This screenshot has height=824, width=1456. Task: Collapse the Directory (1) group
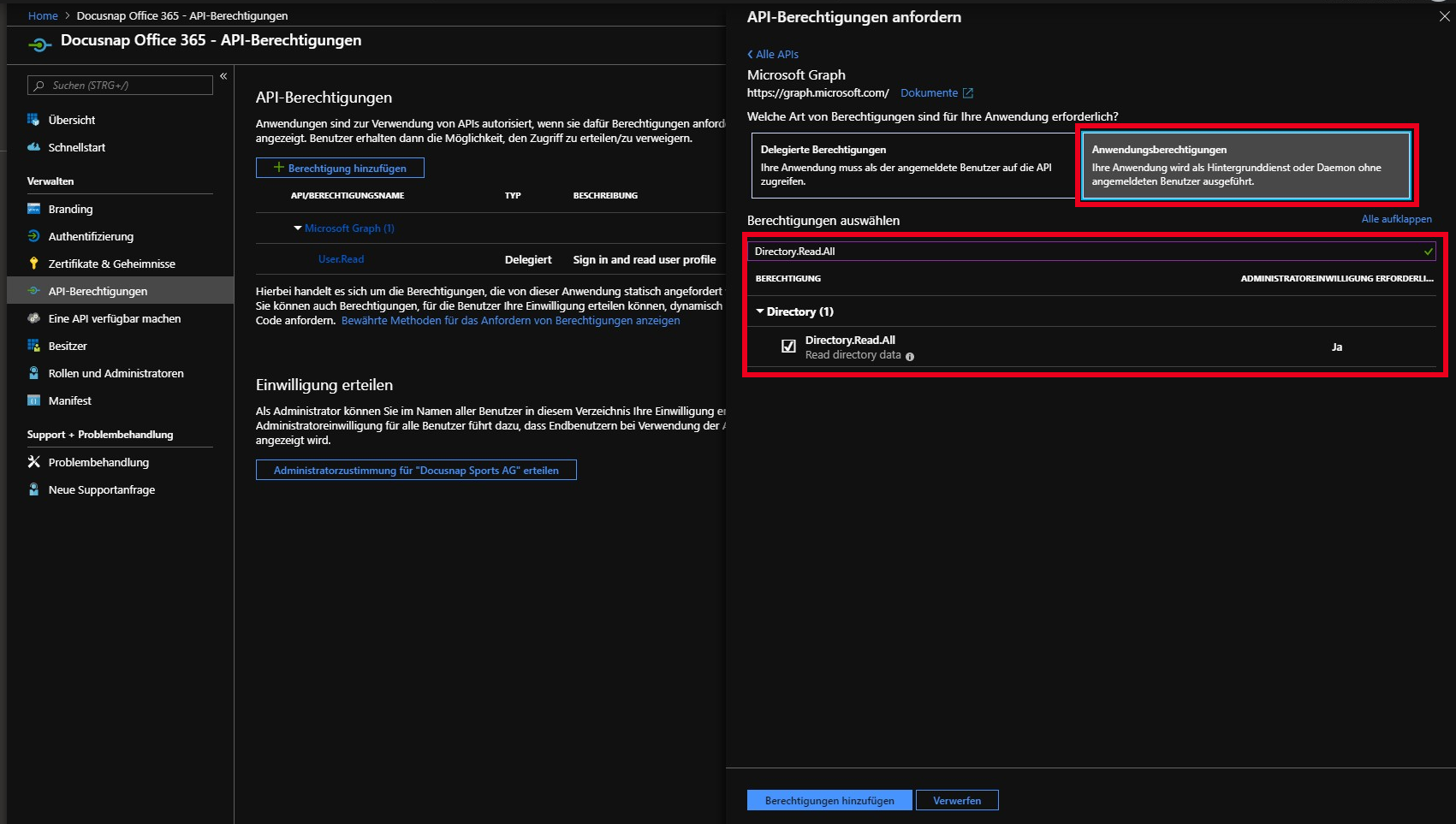click(x=759, y=311)
